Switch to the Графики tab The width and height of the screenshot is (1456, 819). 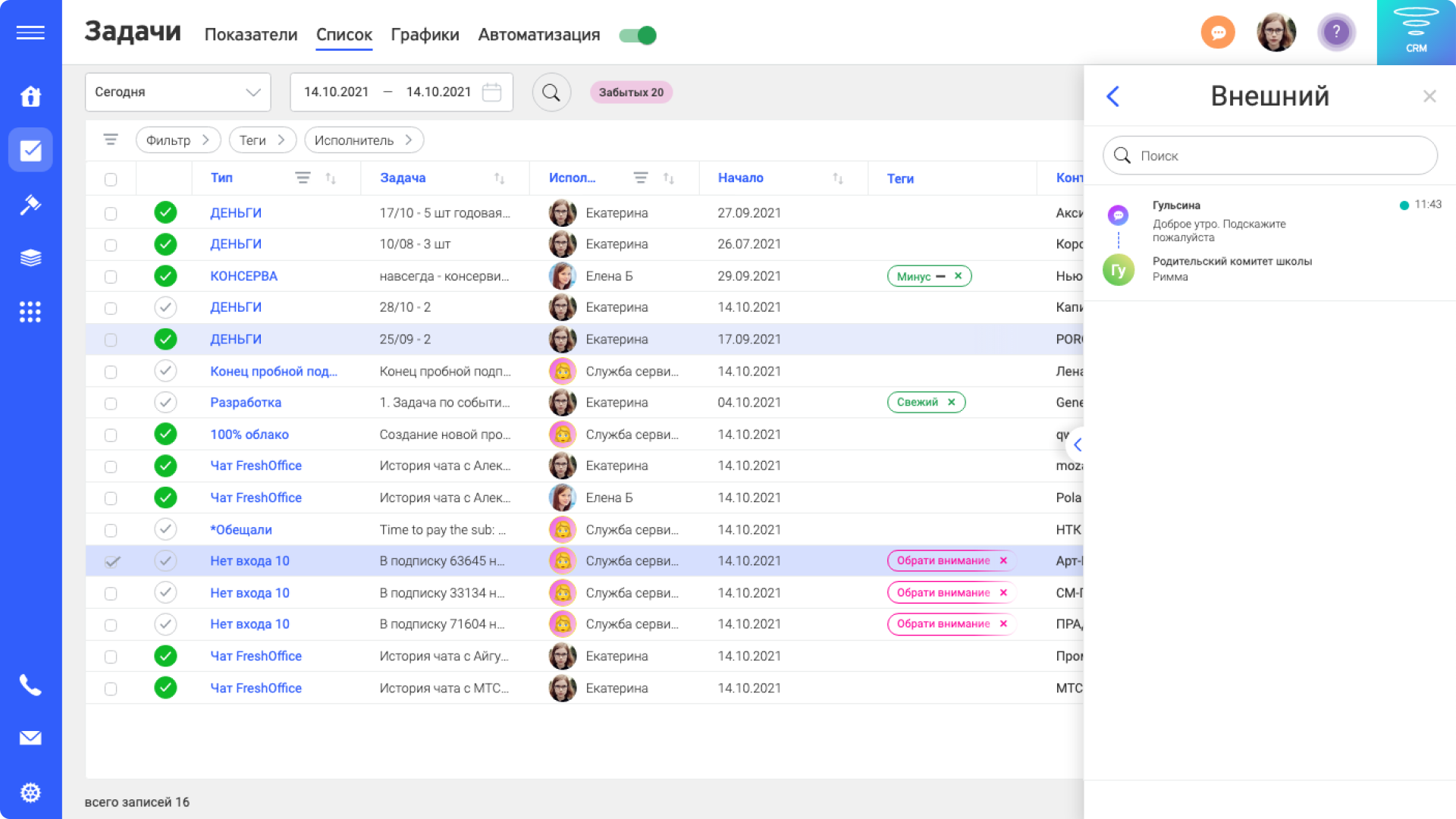pyautogui.click(x=425, y=35)
